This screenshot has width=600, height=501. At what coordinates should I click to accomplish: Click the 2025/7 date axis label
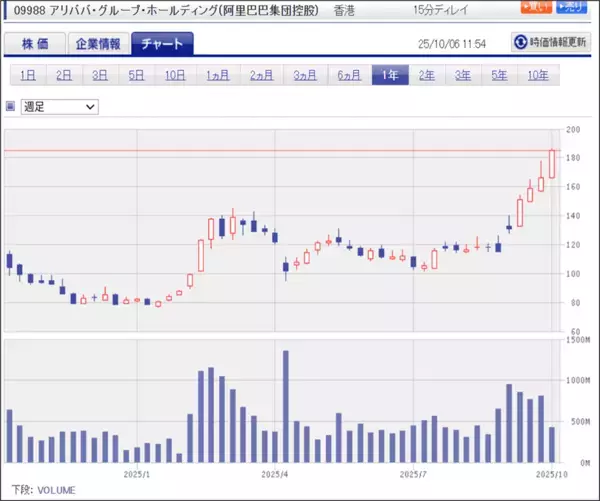(x=413, y=475)
